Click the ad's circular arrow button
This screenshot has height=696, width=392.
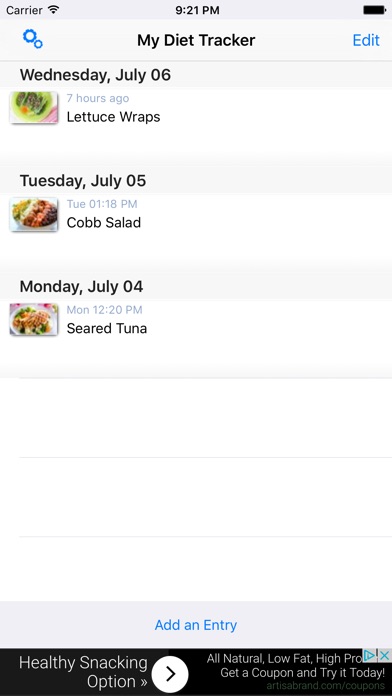tap(170, 674)
